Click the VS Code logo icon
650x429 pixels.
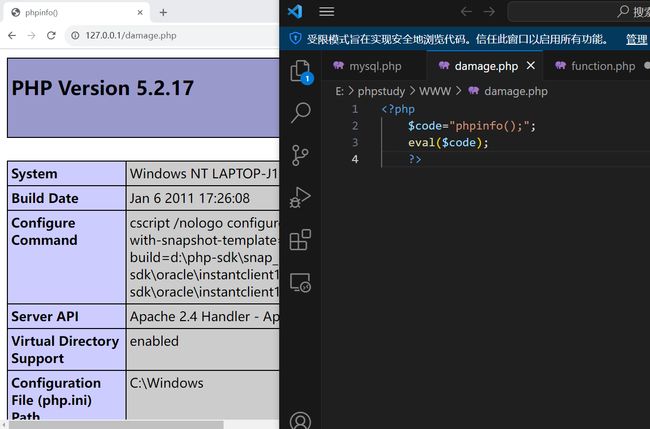(x=295, y=12)
